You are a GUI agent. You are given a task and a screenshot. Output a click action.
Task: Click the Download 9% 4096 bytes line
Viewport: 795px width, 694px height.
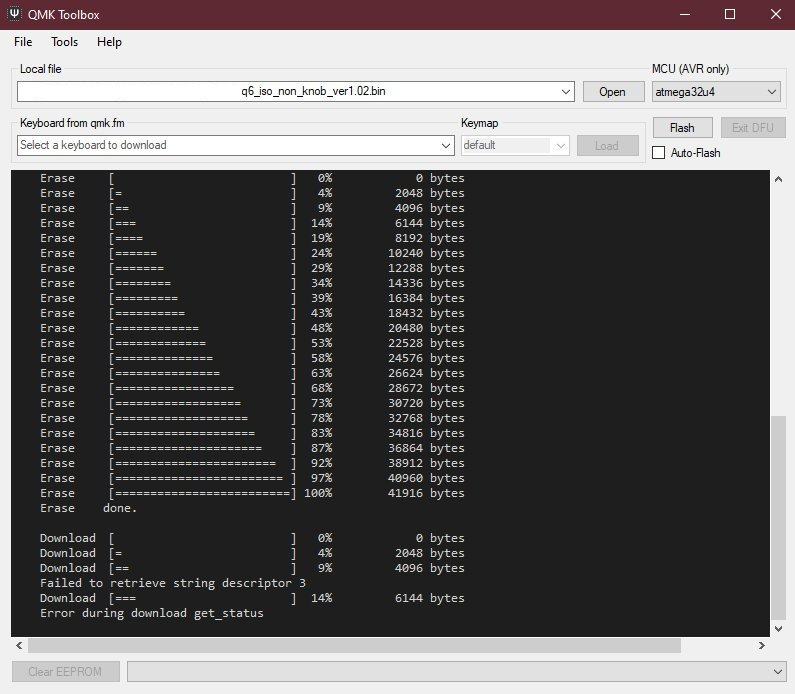coord(252,568)
